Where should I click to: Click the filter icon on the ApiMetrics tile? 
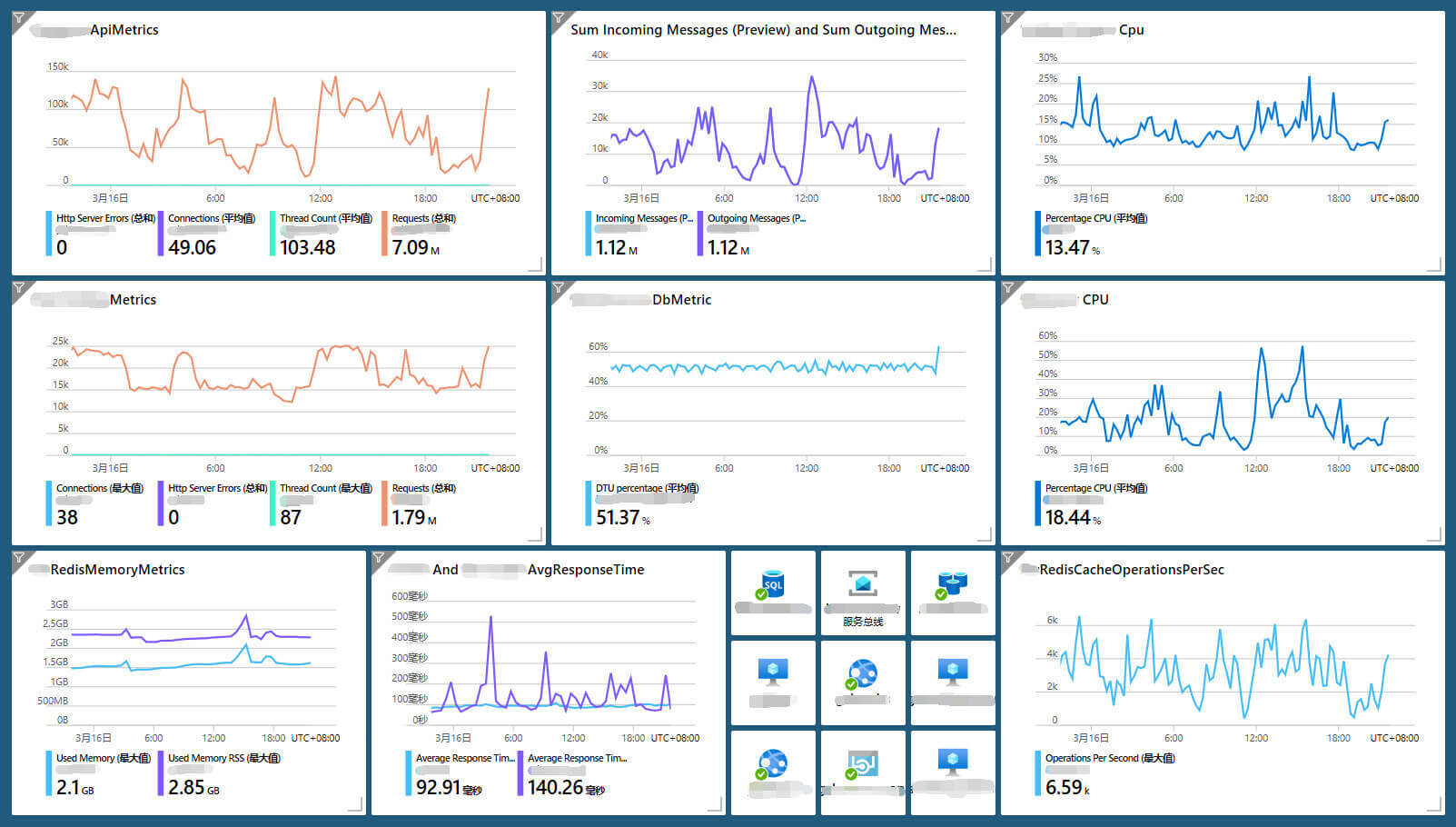click(x=19, y=18)
